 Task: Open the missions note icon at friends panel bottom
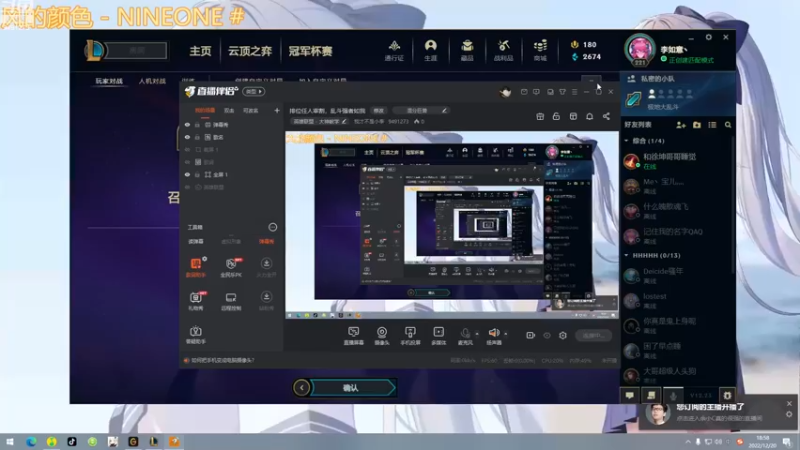(652, 395)
